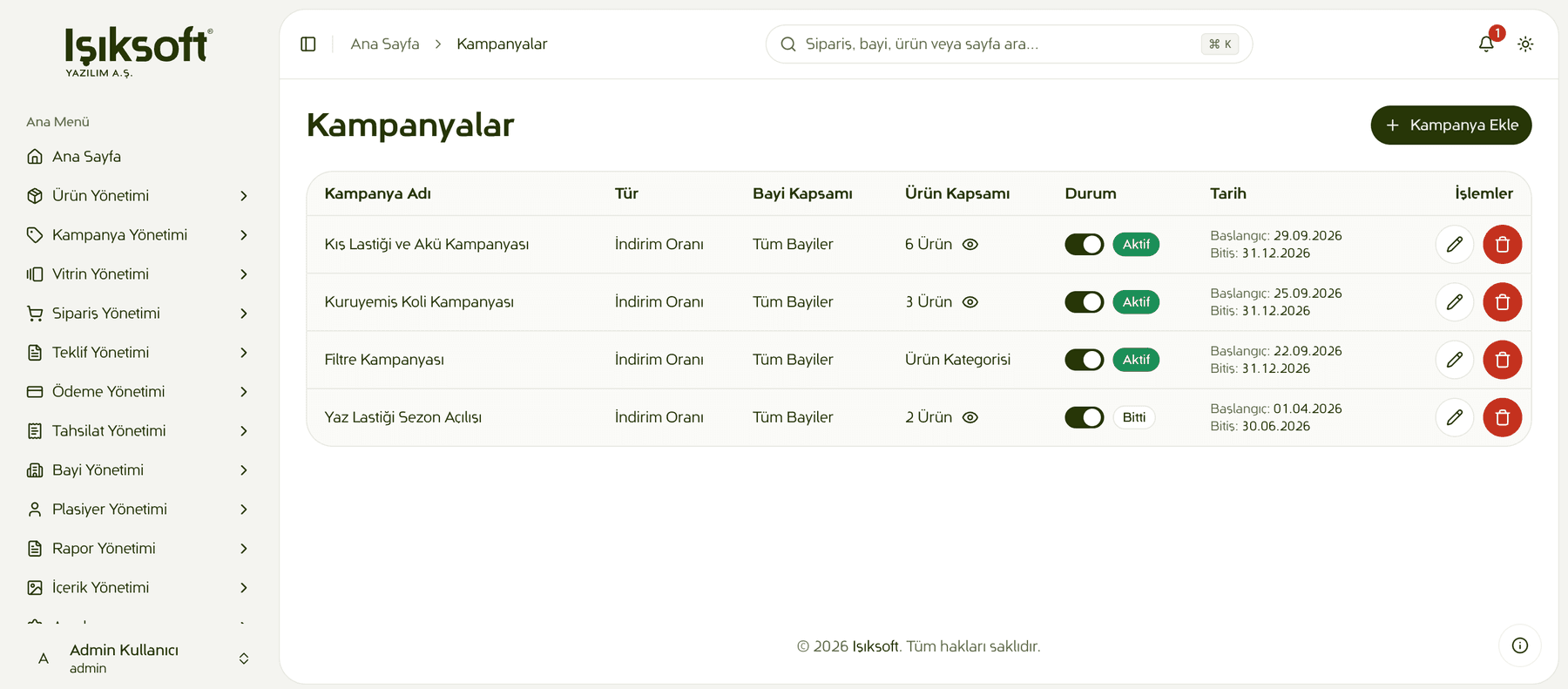1568x689 pixels.
Task: Expand Kampanya Yönetimi menu
Action: point(139,234)
